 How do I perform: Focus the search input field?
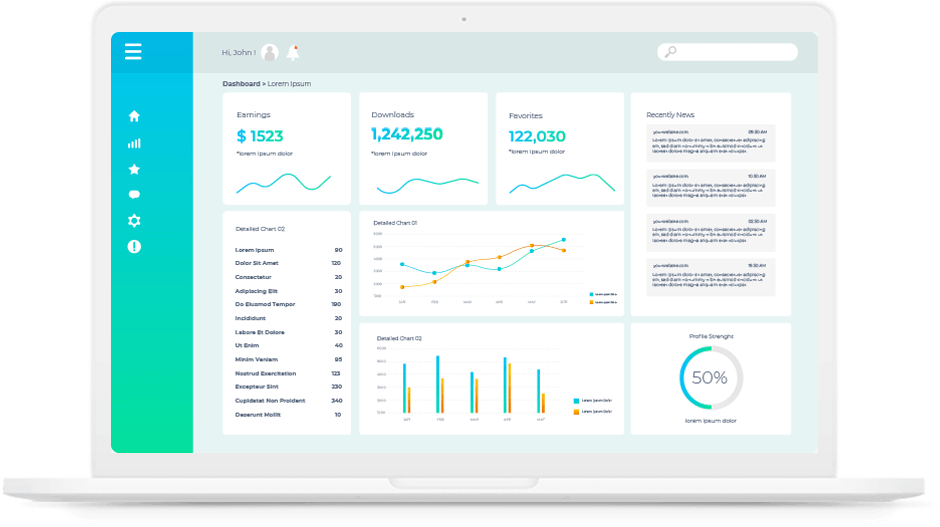727,52
